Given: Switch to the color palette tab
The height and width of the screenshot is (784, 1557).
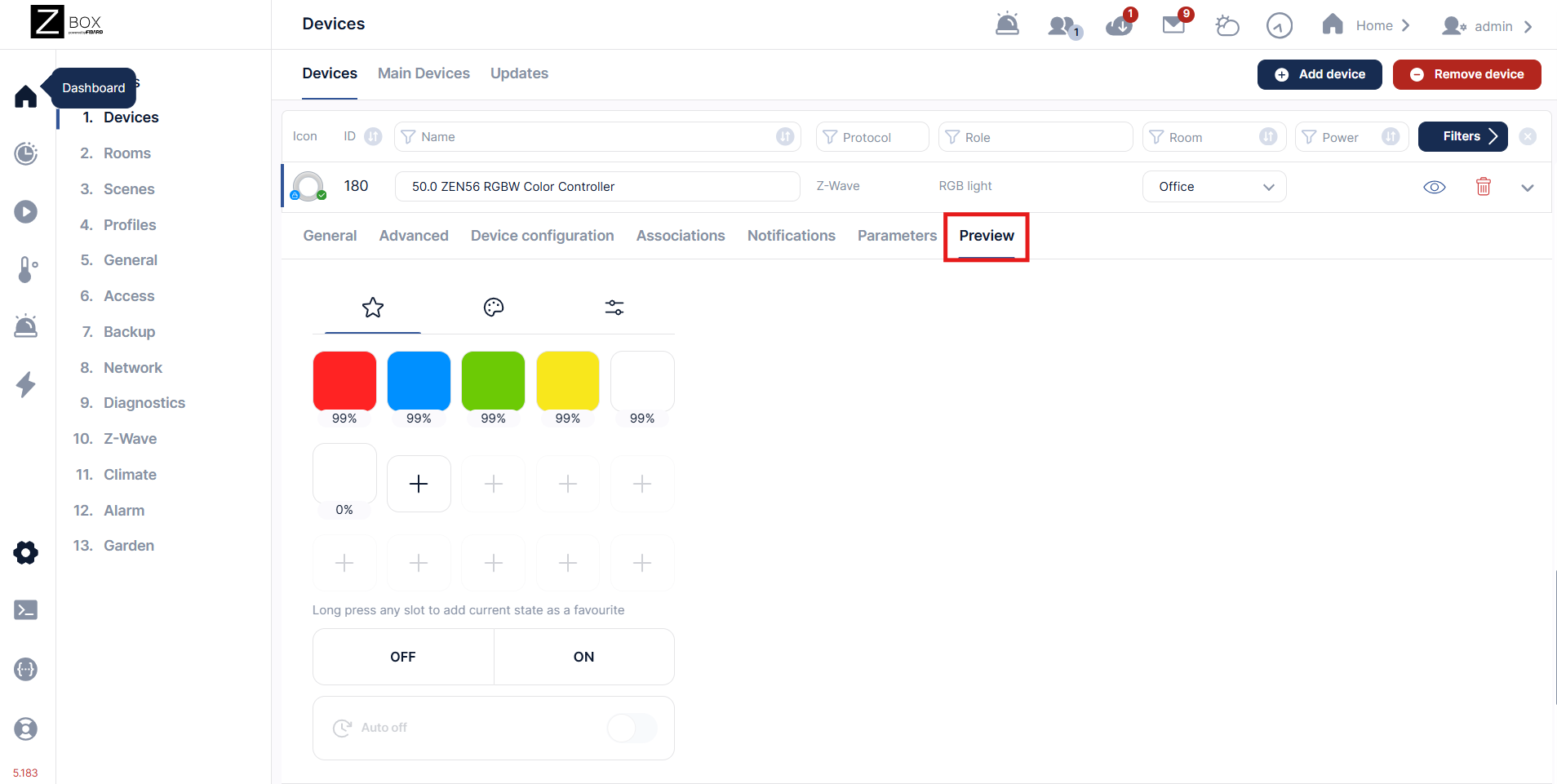Looking at the screenshot, I should tap(494, 308).
